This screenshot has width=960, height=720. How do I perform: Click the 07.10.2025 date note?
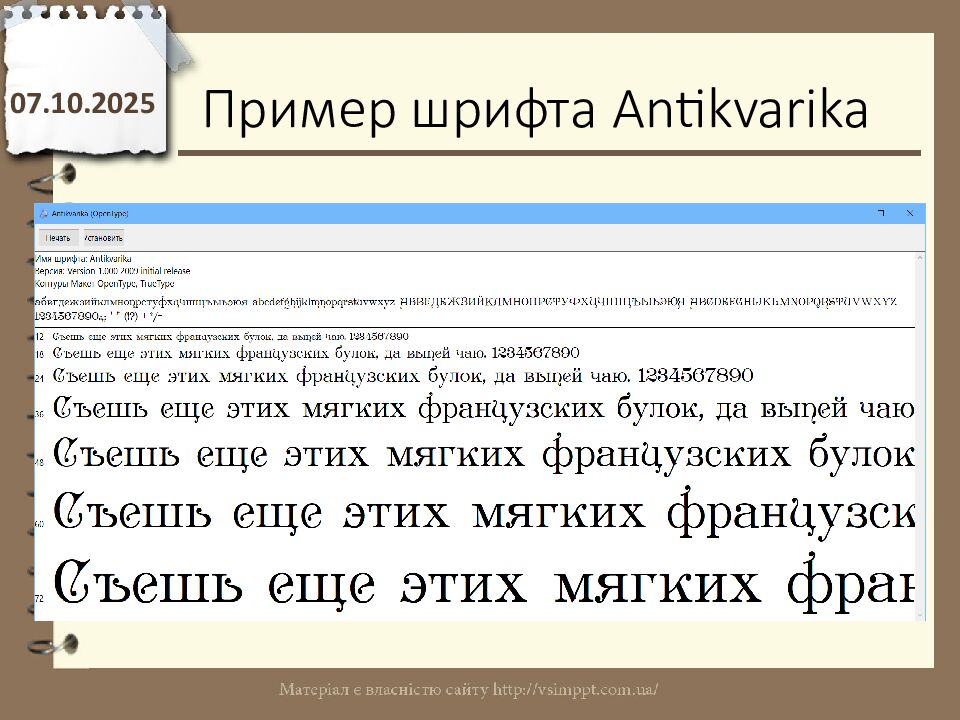tap(84, 102)
